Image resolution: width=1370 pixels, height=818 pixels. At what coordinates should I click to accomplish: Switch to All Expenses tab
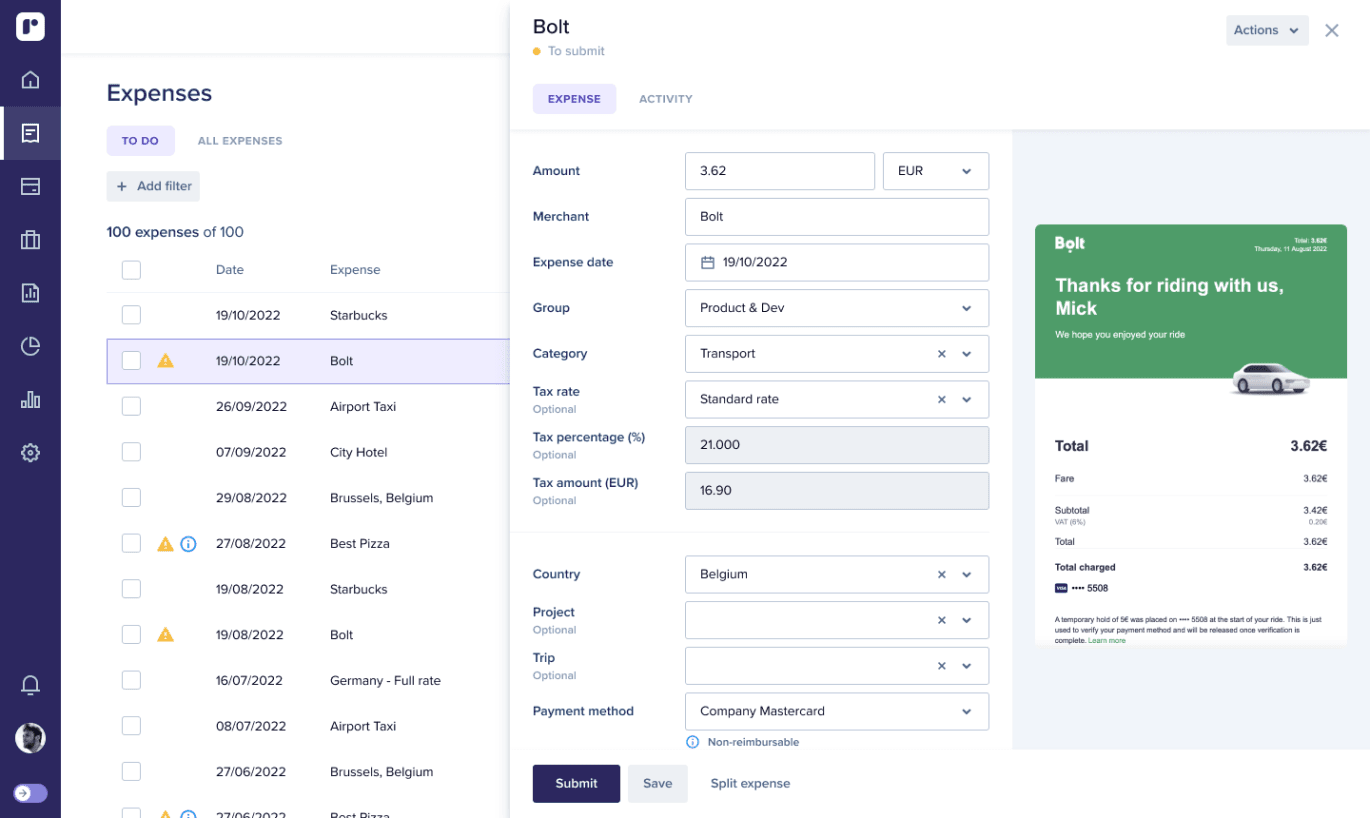tap(240, 141)
